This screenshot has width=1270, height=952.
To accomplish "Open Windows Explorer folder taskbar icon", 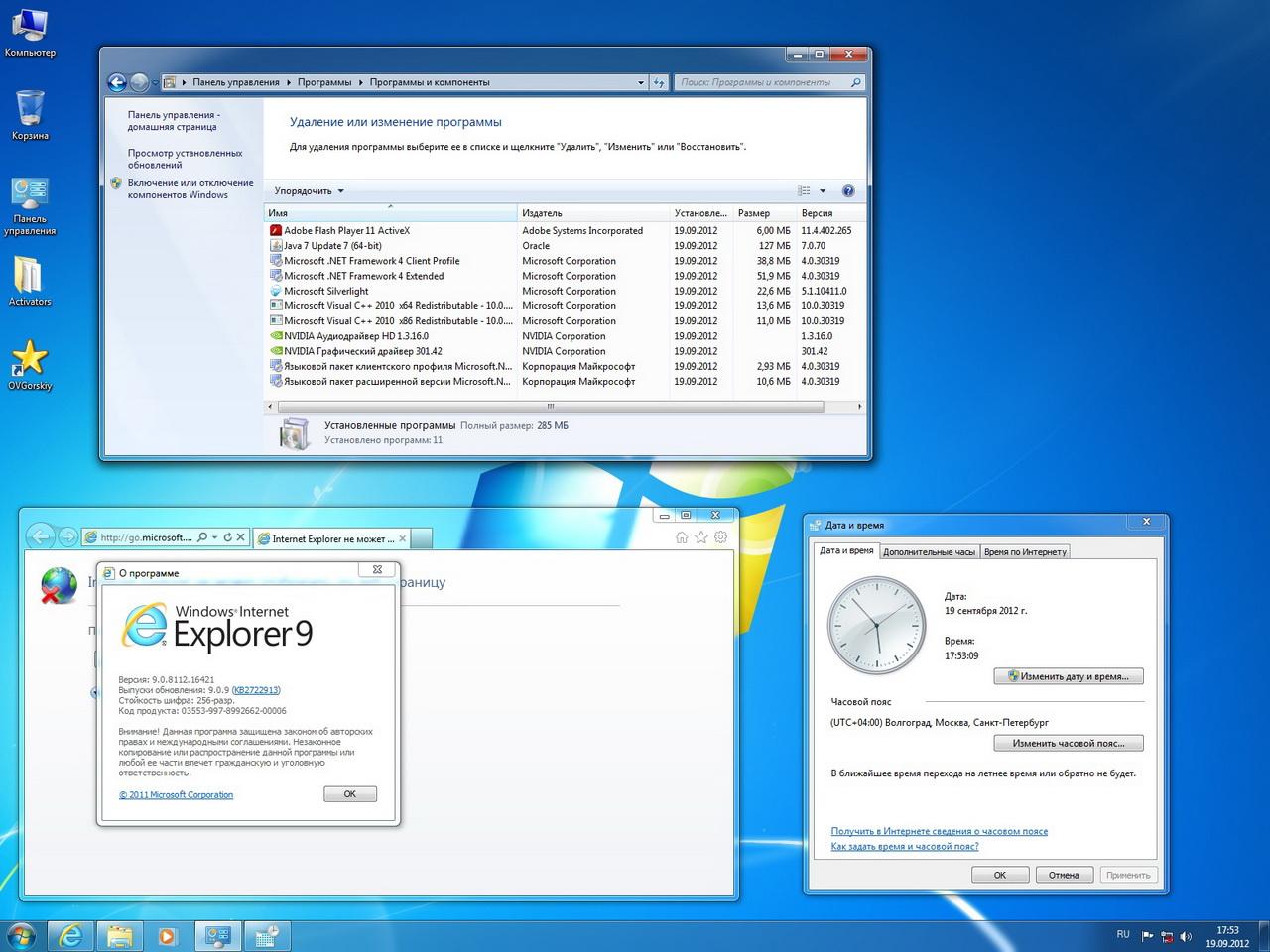I will (119, 935).
